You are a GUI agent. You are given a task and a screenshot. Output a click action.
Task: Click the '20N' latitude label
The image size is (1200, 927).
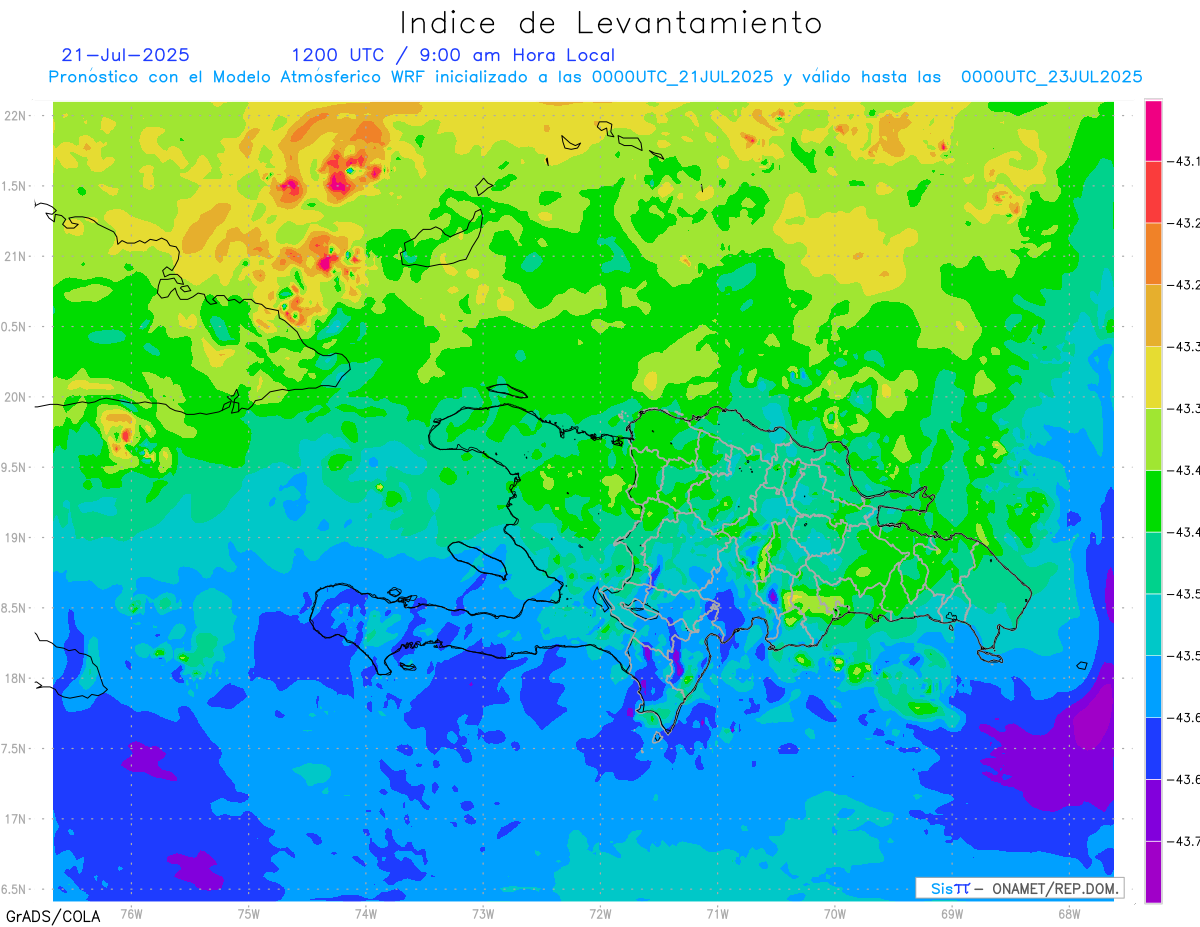pyautogui.click(x=15, y=397)
